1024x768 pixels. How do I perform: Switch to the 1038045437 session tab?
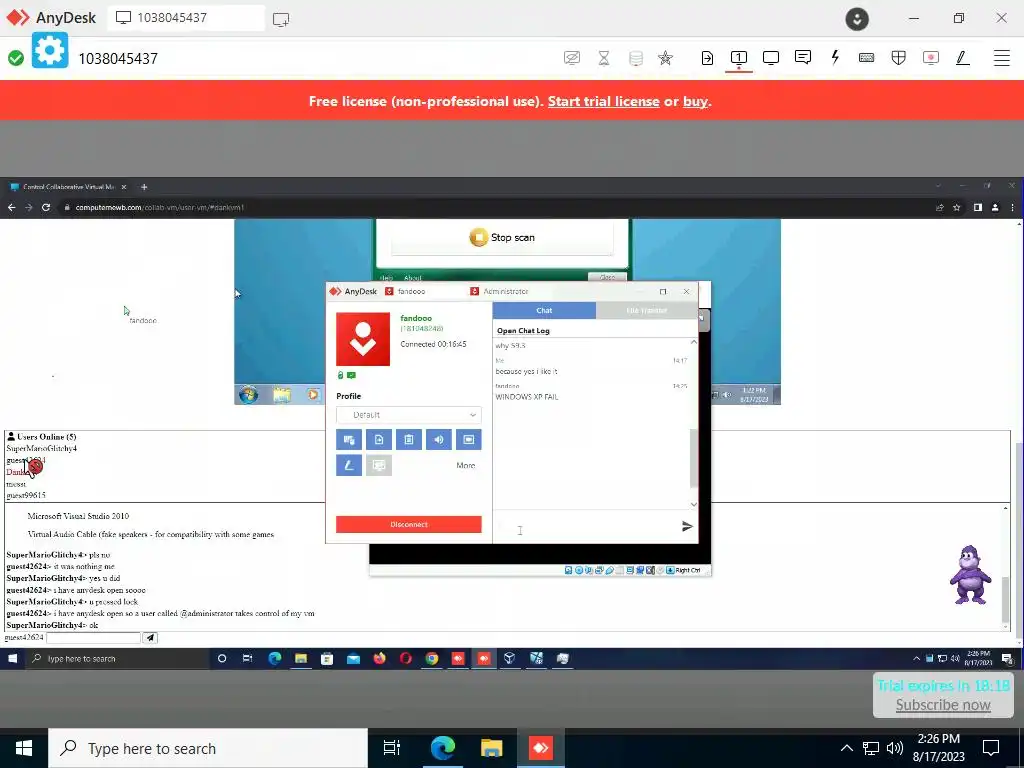coord(186,18)
